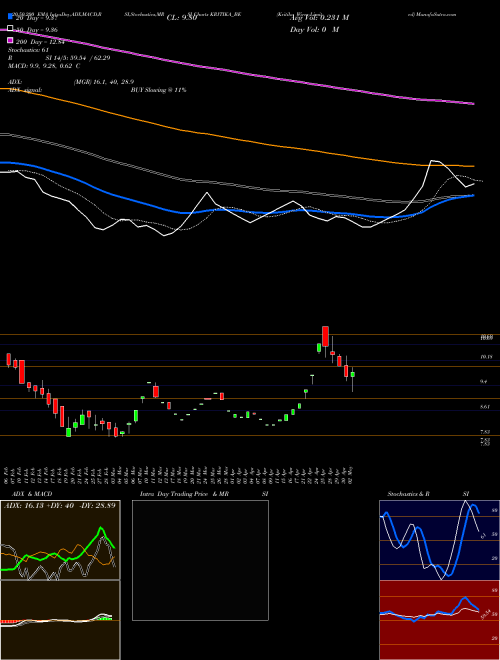Open the red RSI chart panel
The image size is (500, 660).
click(439, 620)
